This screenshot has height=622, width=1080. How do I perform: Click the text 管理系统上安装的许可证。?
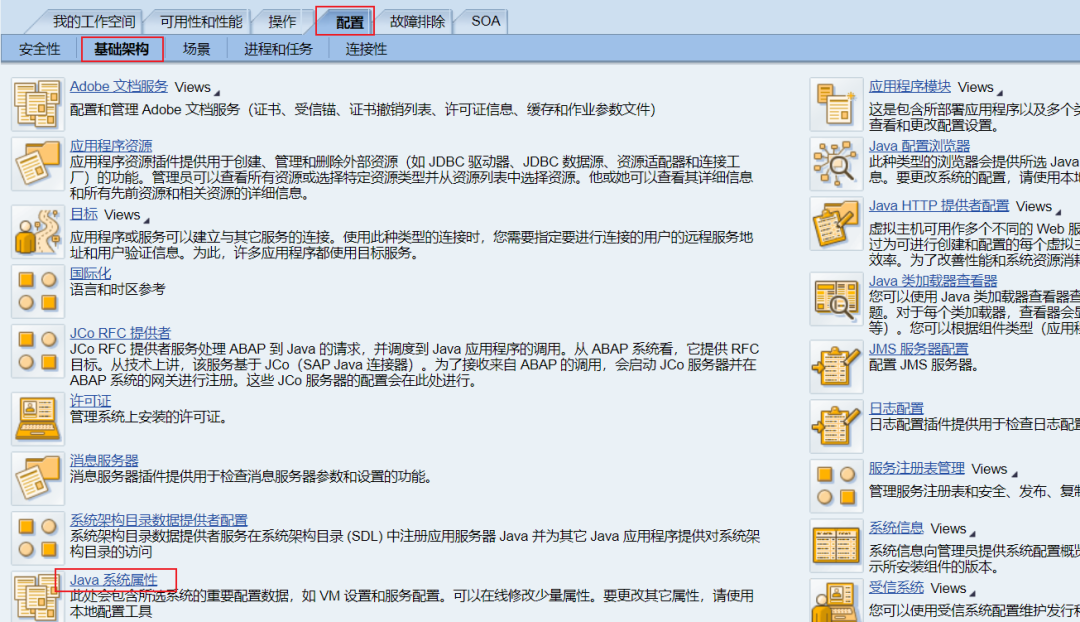(x=149, y=417)
